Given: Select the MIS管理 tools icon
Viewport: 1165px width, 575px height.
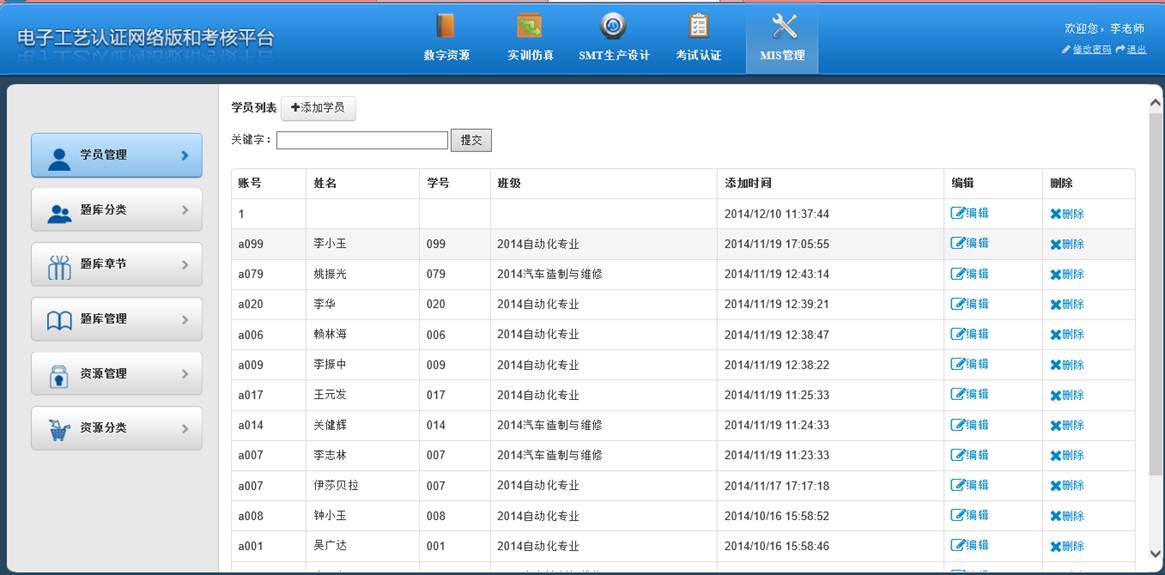Looking at the screenshot, I should [785, 26].
